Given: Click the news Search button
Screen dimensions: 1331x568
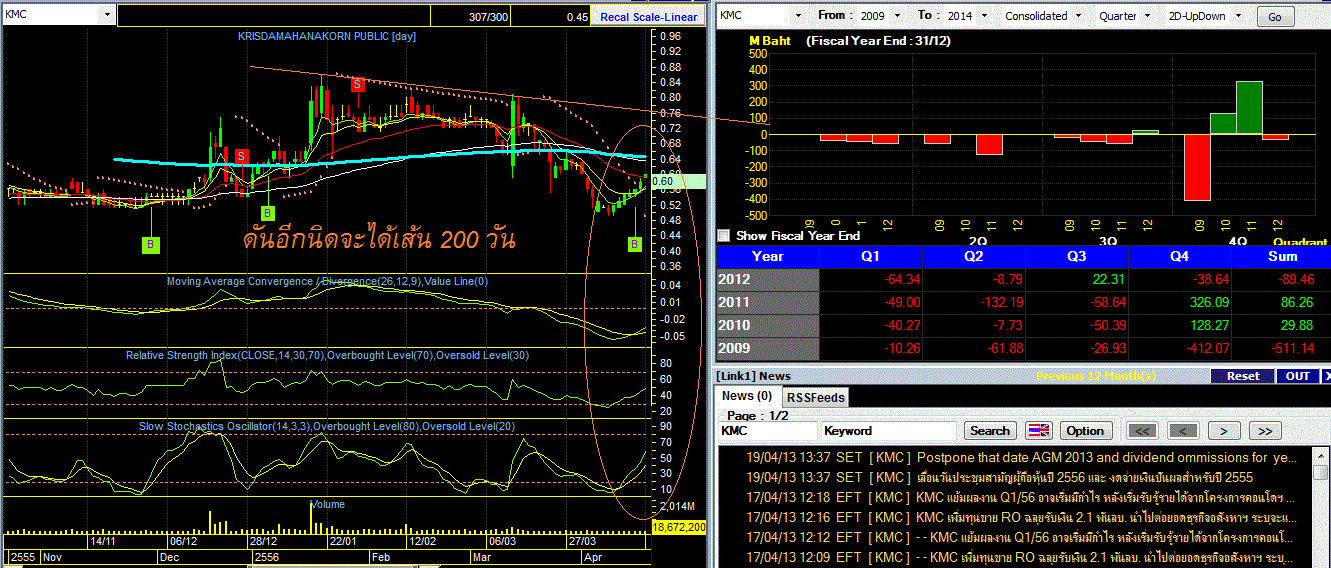Looking at the screenshot, I should pos(990,431).
